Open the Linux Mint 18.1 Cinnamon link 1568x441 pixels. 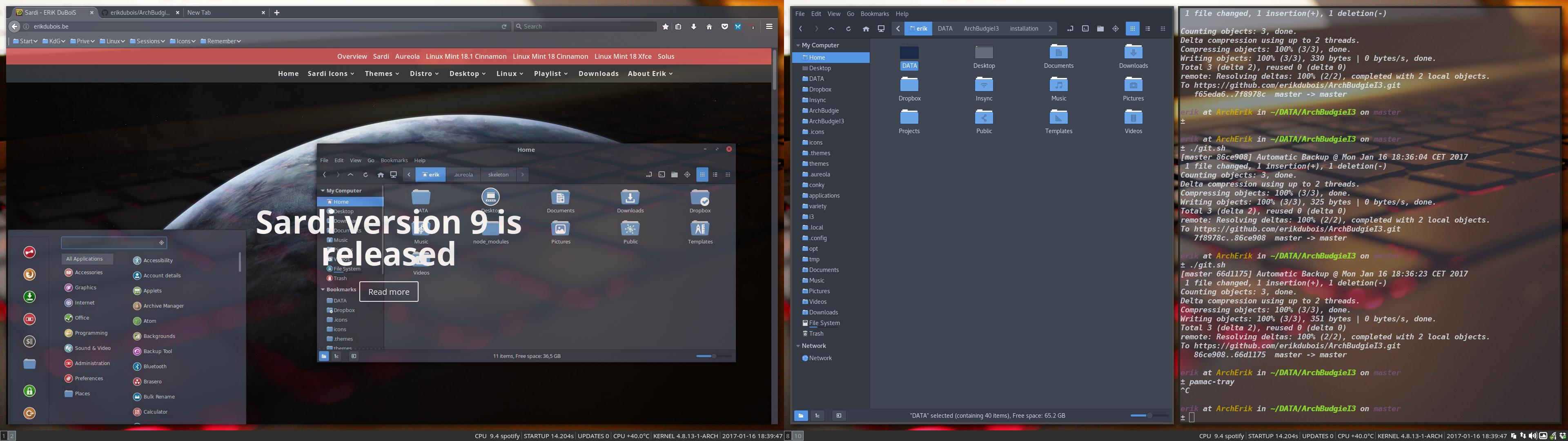coord(465,57)
